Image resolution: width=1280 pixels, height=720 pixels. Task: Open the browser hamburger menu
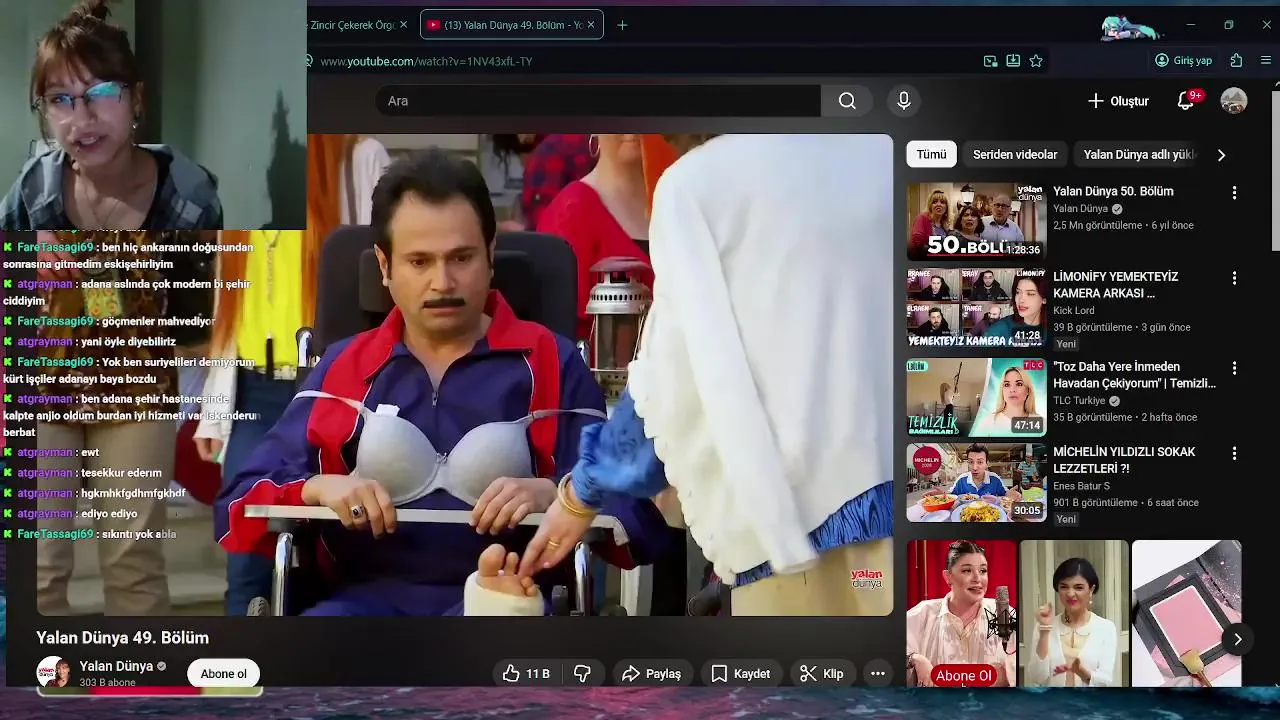pyautogui.click(x=1266, y=60)
